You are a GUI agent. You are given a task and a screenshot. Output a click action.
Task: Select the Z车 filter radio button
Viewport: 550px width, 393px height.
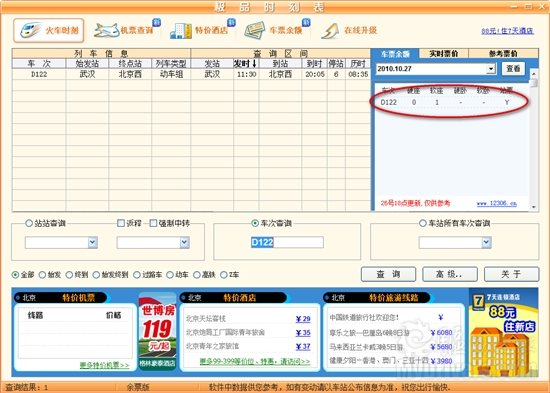click(x=224, y=275)
